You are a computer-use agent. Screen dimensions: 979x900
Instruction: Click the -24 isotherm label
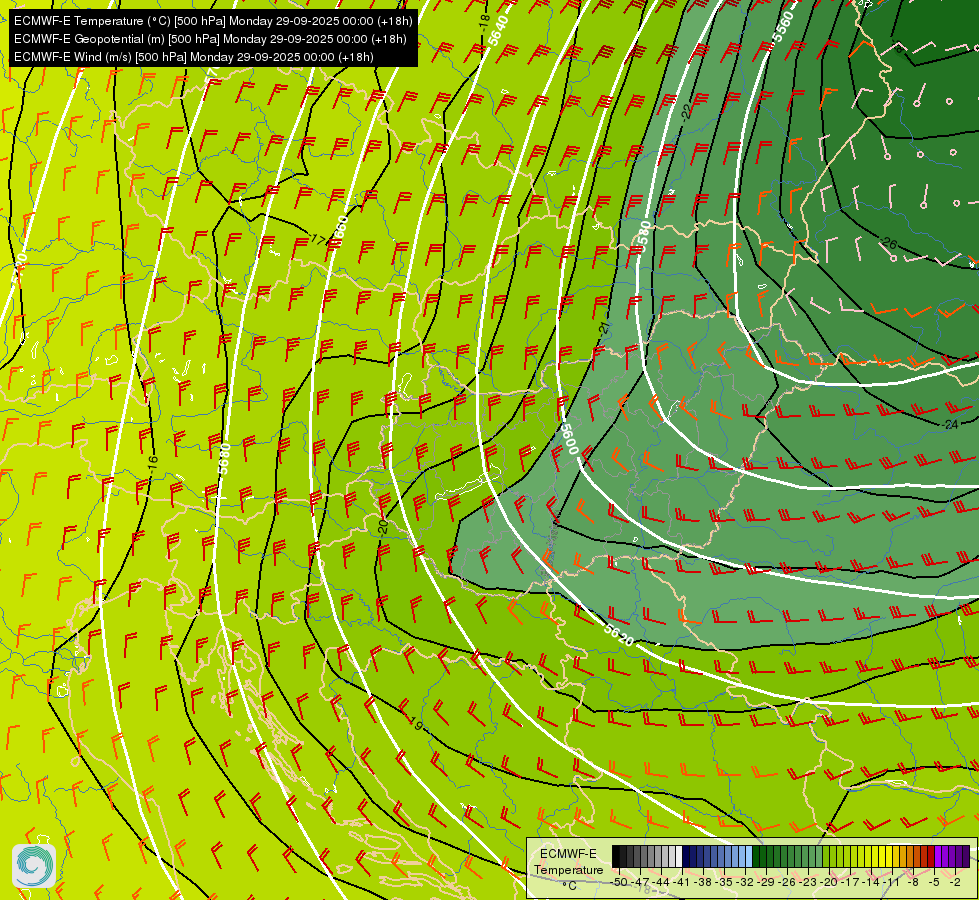coord(950,425)
